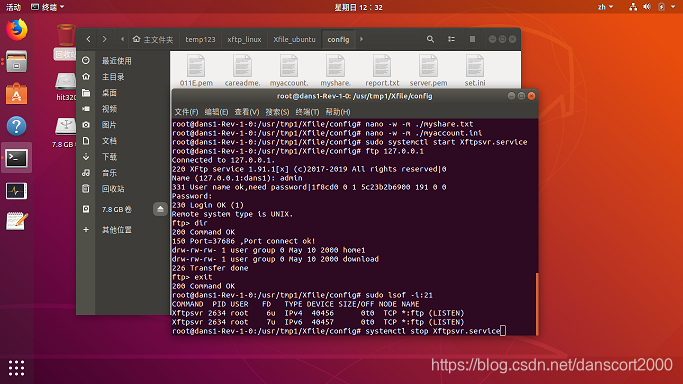Go to xftp_linux in path bar
The height and width of the screenshot is (384, 683).
pos(244,39)
